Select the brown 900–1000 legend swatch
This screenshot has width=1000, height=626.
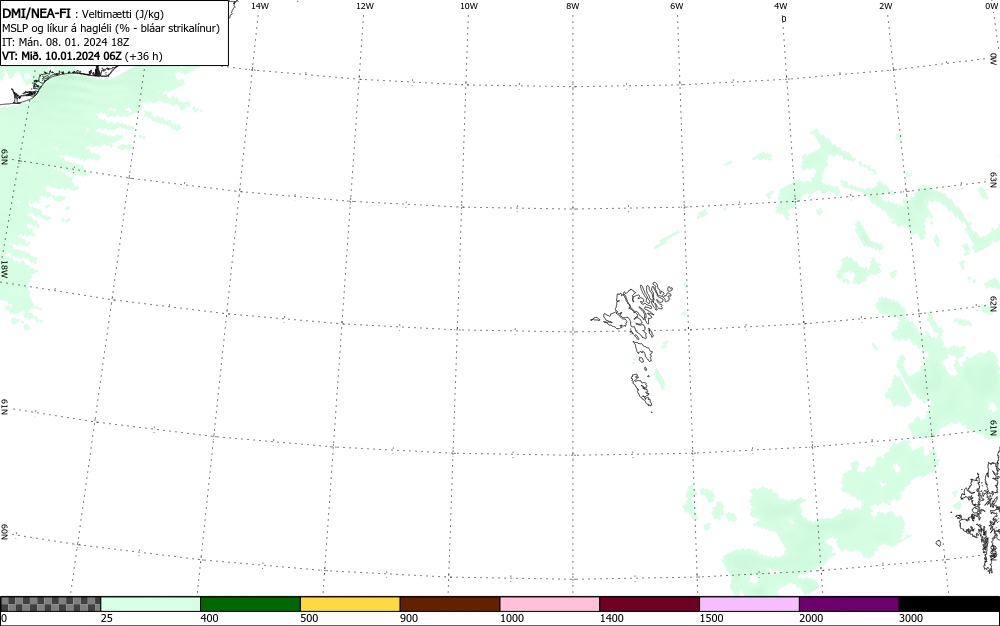click(450, 604)
